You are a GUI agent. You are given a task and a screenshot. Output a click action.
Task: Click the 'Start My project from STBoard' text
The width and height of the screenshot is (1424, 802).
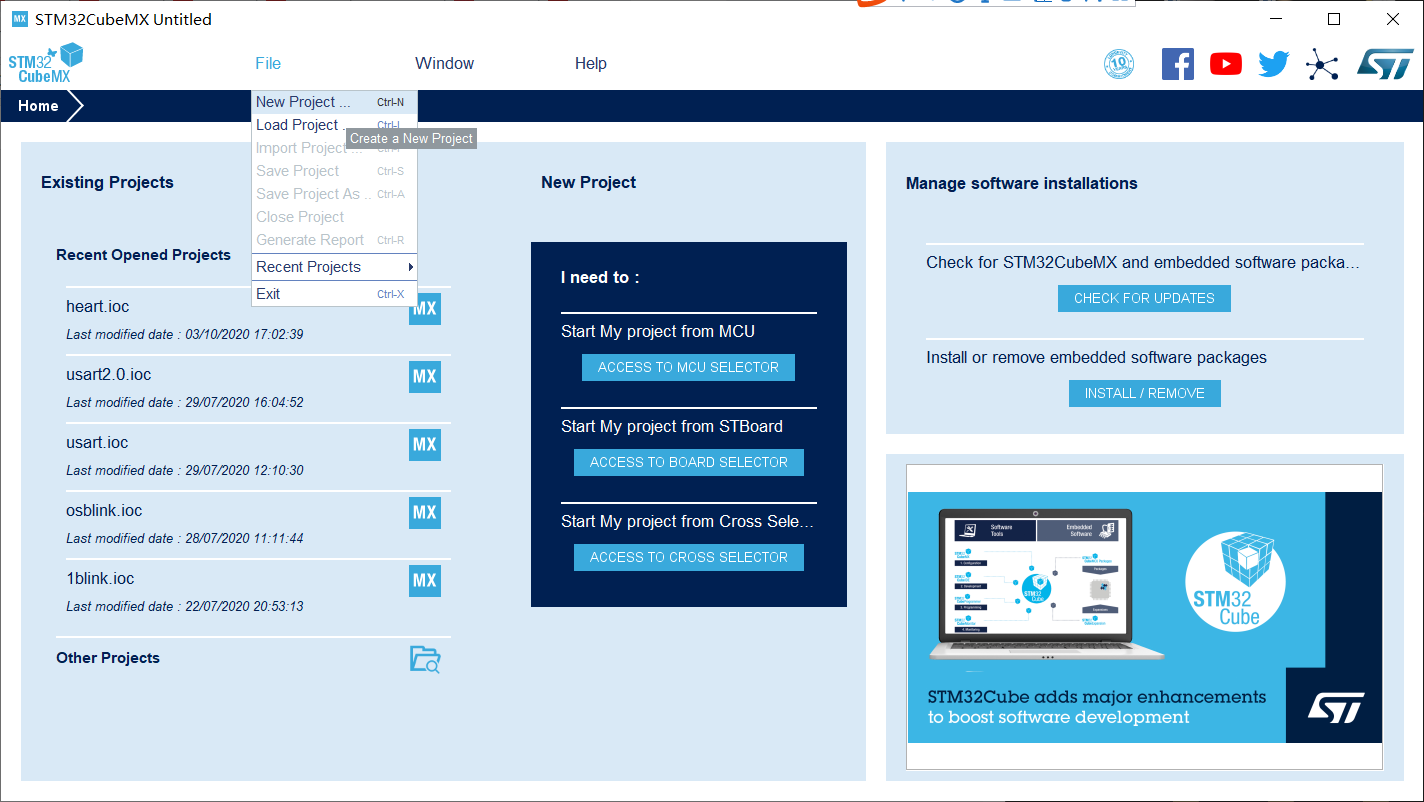[672, 426]
